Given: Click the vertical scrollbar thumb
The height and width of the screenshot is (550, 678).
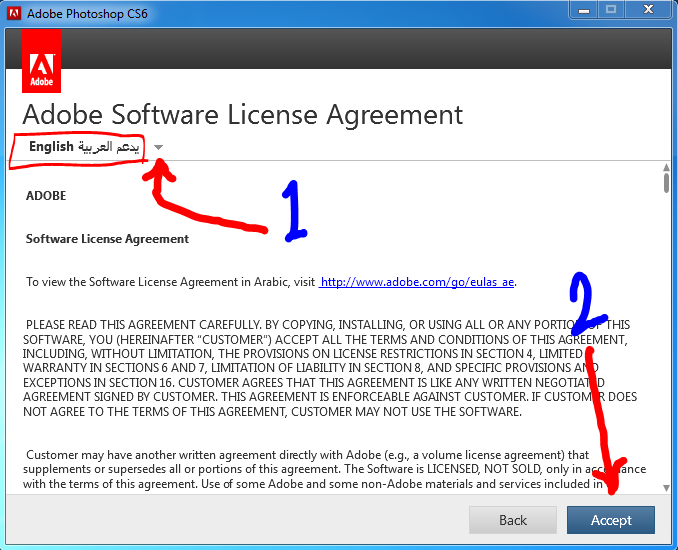Looking at the screenshot, I should pos(666,182).
